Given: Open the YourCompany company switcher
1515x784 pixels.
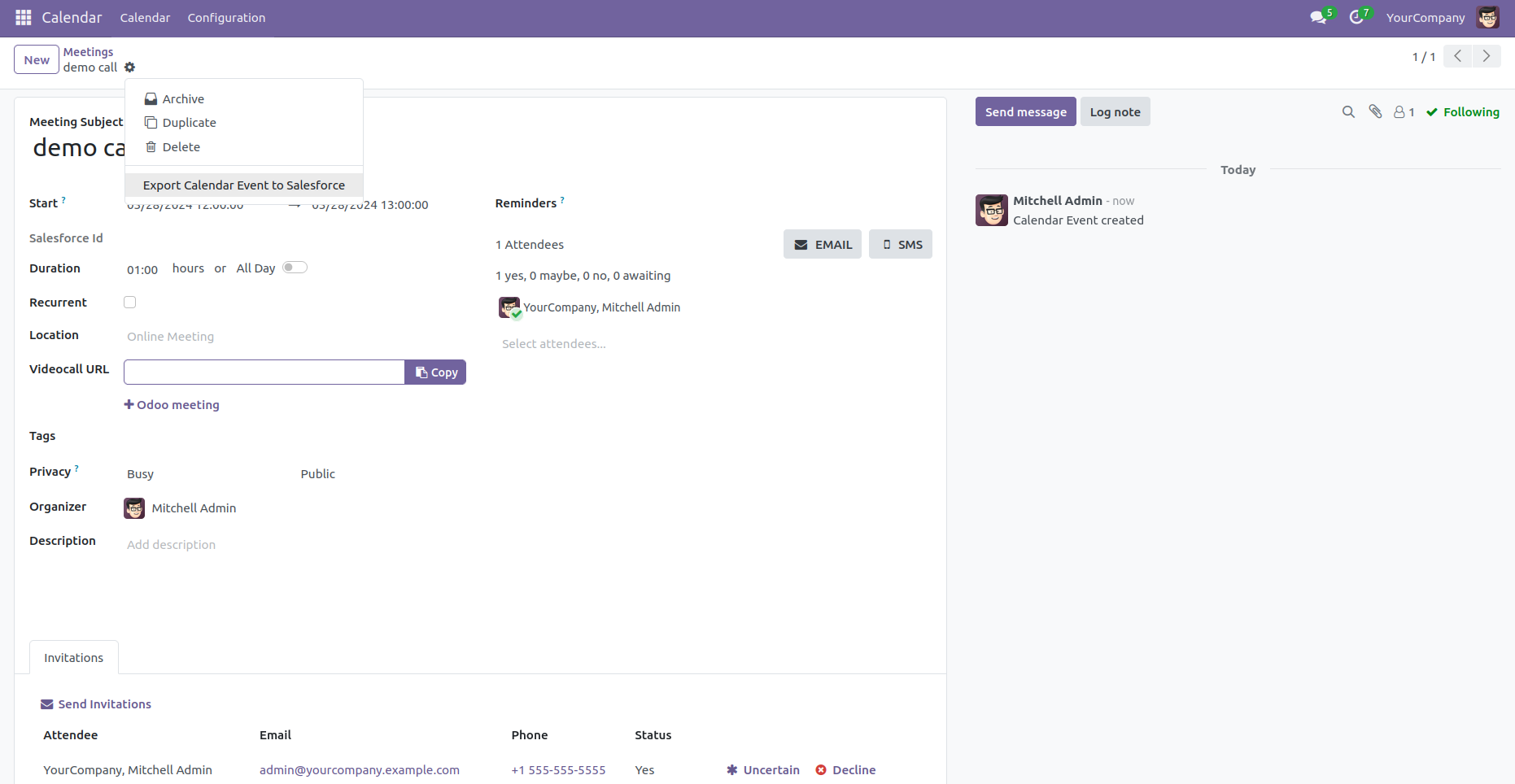Looking at the screenshot, I should pos(1425,17).
